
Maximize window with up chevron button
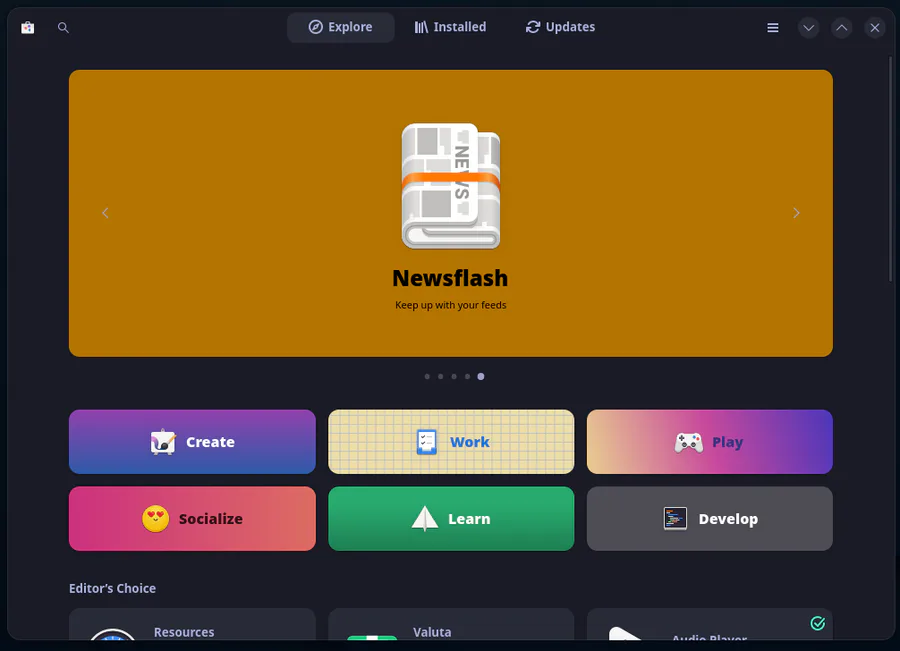841,28
